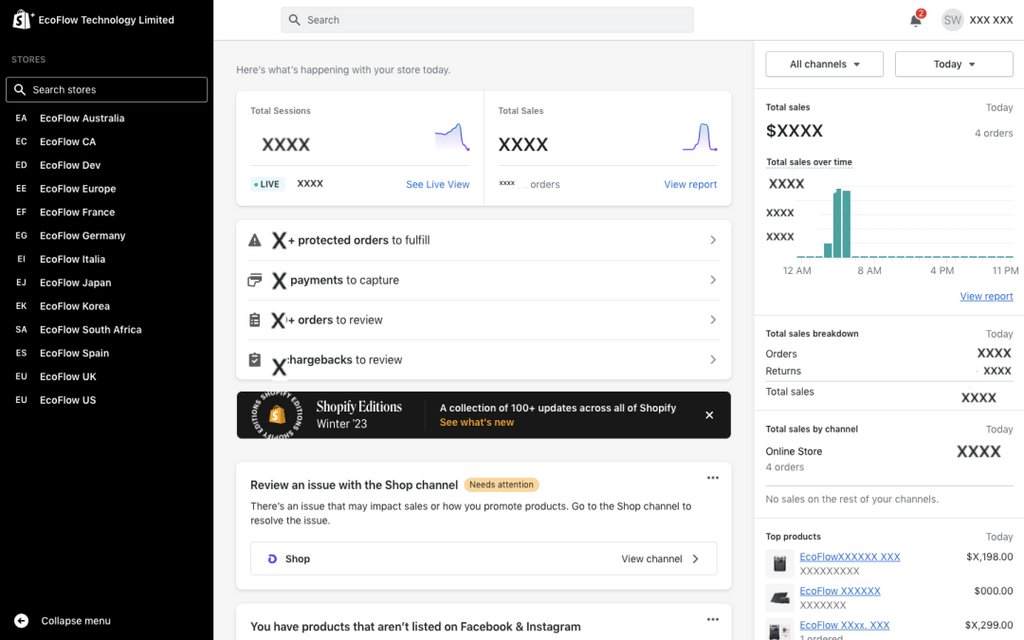Focus the Search stores field
The height and width of the screenshot is (640, 1024).
click(x=107, y=90)
